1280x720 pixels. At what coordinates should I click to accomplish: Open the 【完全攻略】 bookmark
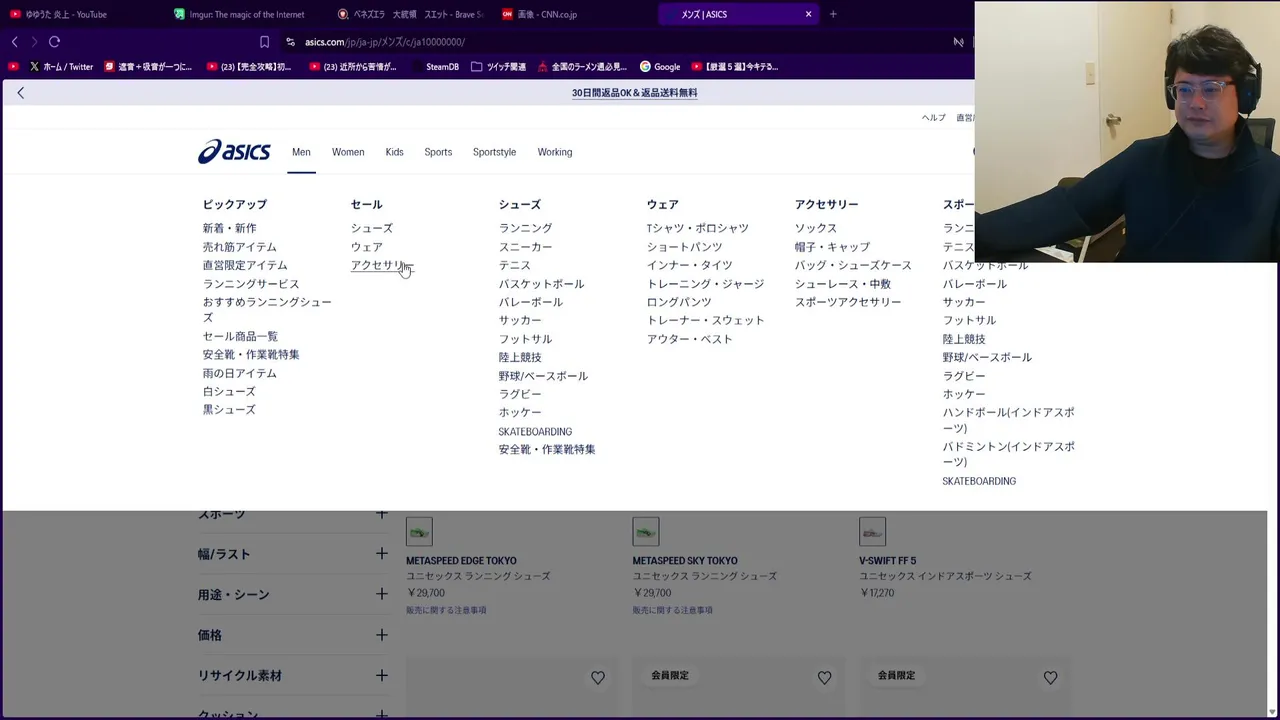(x=249, y=67)
